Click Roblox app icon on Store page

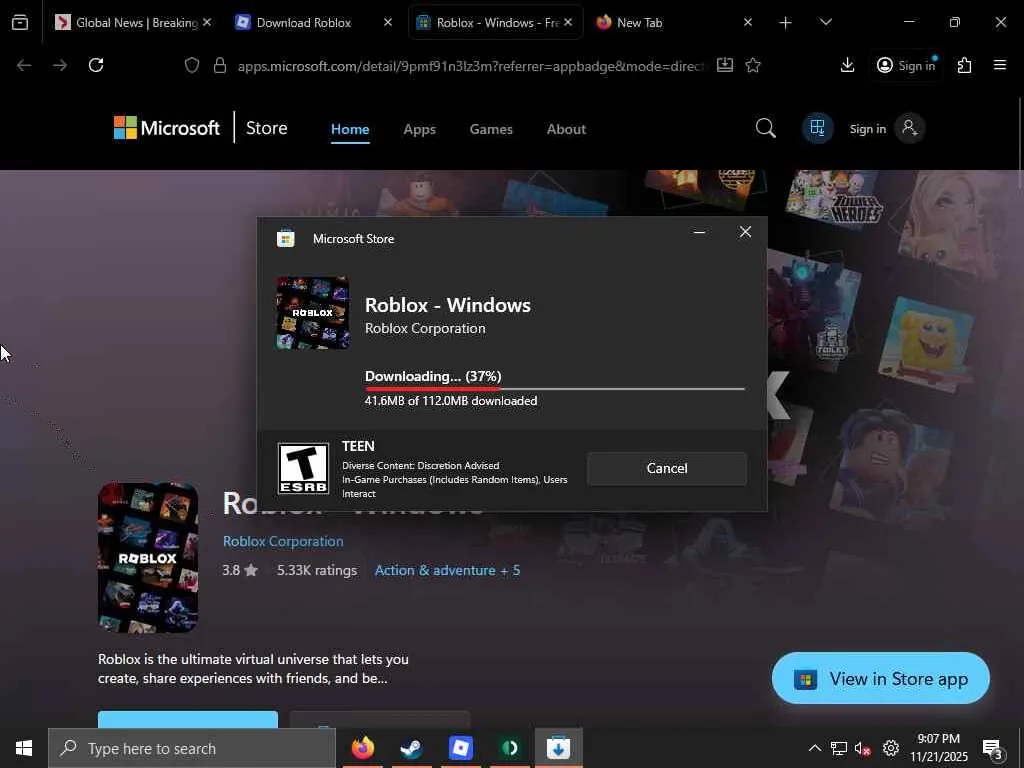(148, 558)
